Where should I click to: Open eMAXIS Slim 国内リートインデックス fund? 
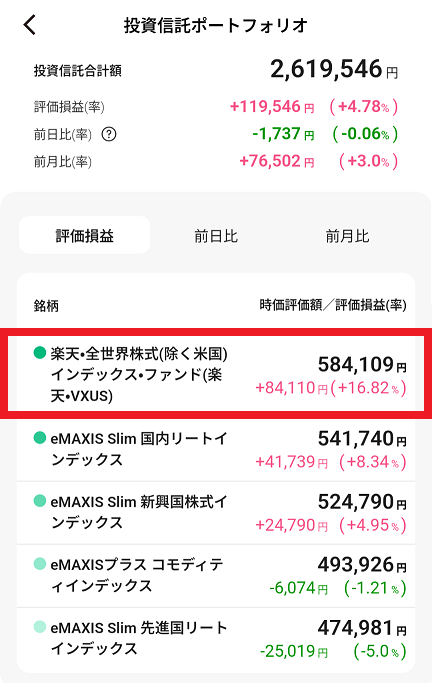(x=216, y=450)
